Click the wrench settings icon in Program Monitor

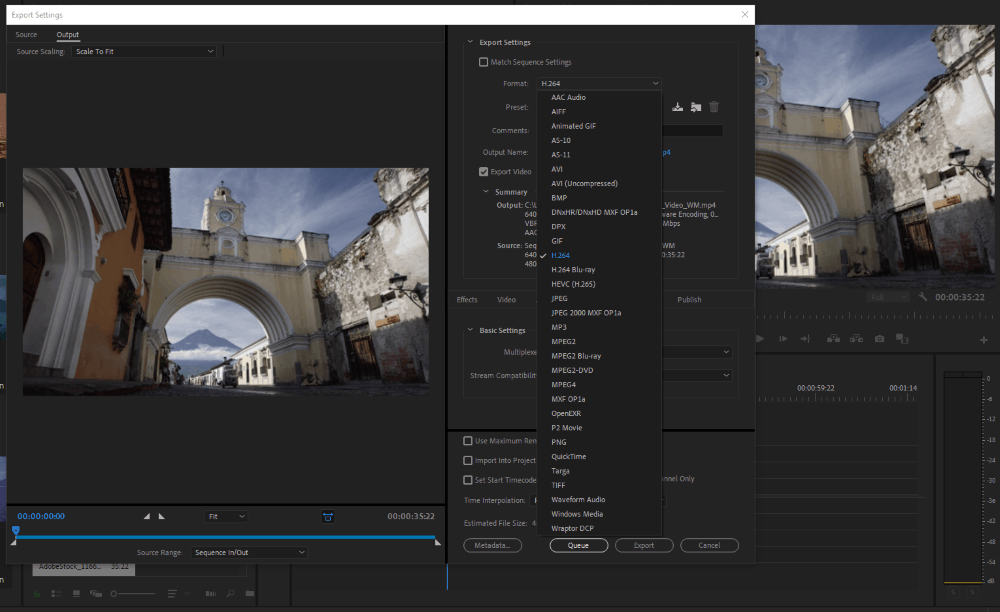coord(923,297)
